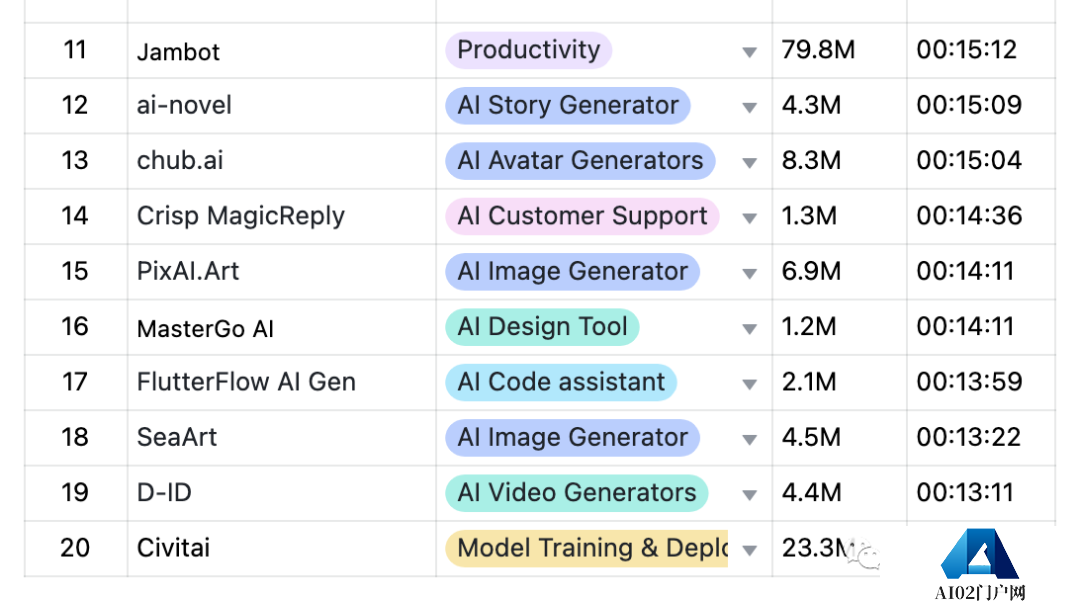Click rank number 11
Viewport: 1080px width, 601px height.
[x=75, y=50]
